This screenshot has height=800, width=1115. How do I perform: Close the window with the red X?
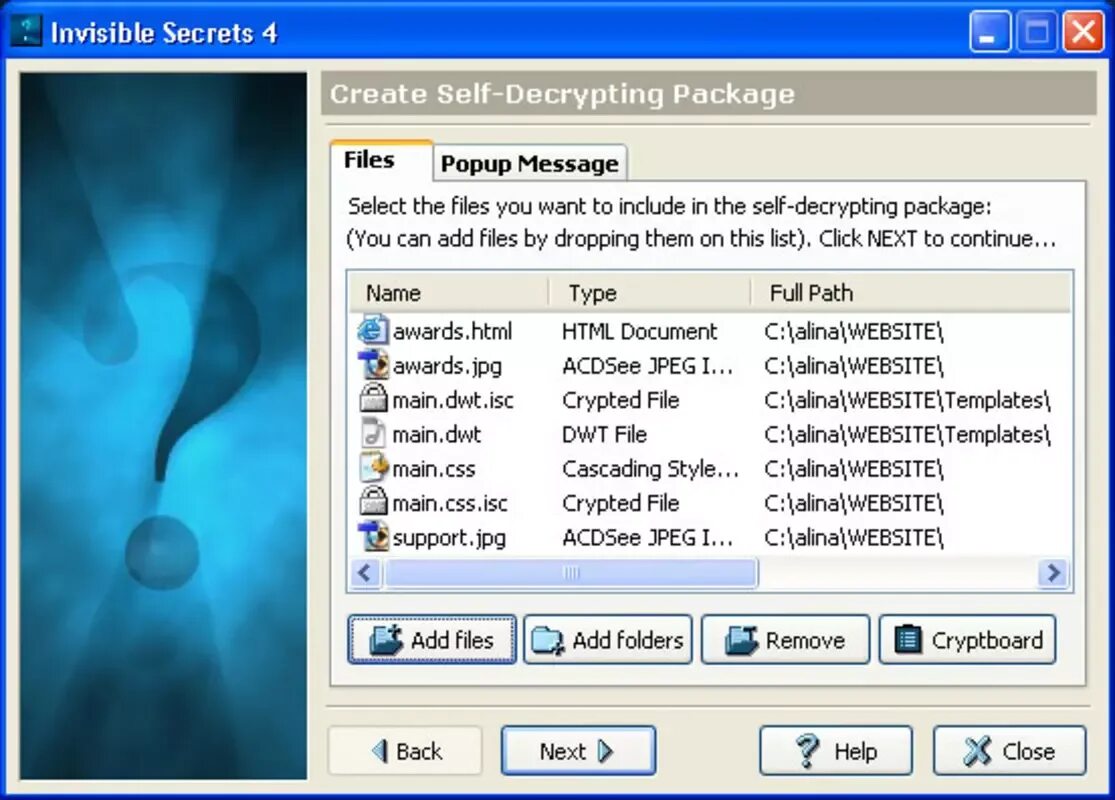1083,31
